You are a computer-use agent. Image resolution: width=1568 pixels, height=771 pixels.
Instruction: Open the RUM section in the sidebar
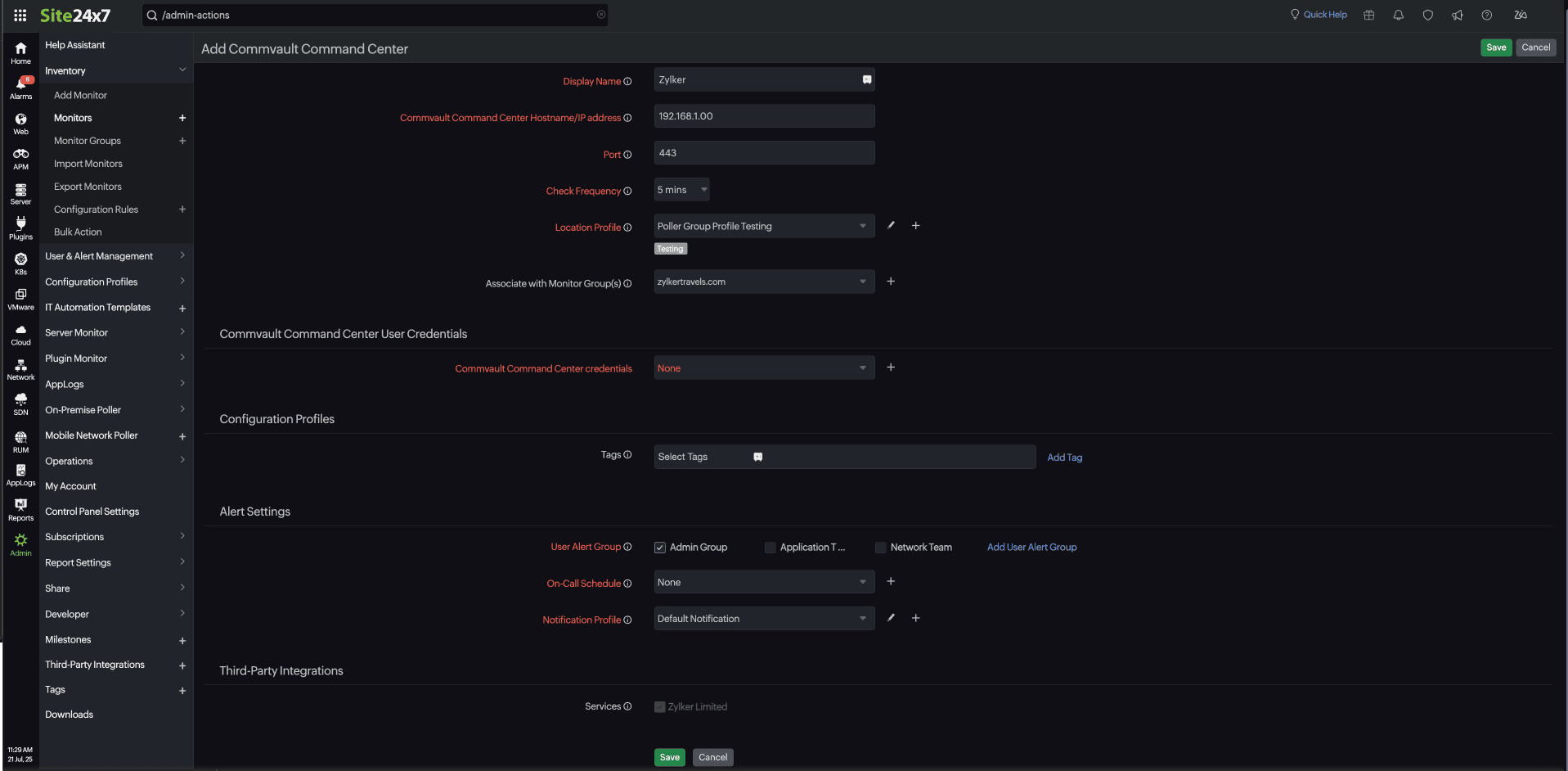coord(20,440)
